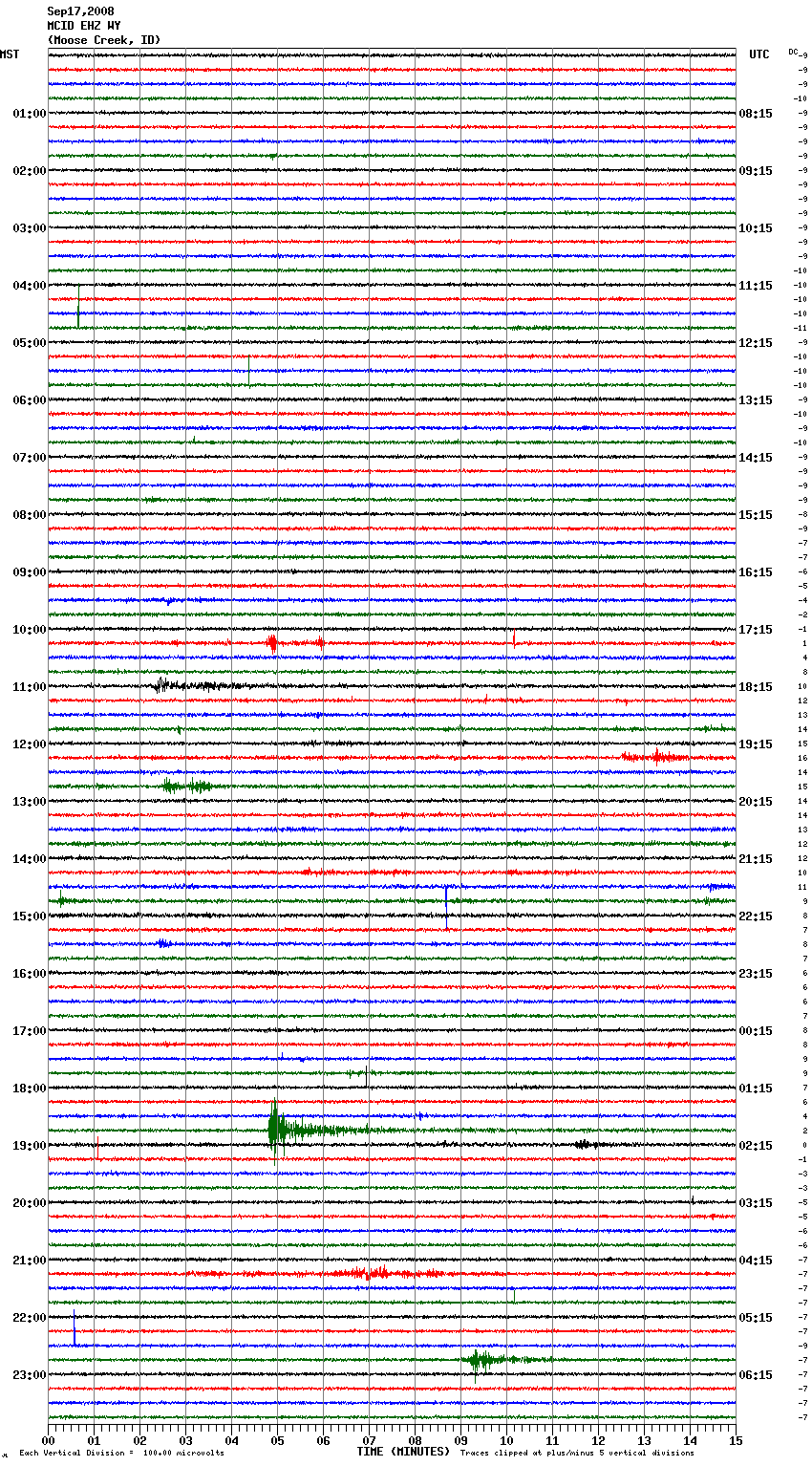Click the 04:15 UTC time label
The image size is (812, 1466).
[x=756, y=1261]
